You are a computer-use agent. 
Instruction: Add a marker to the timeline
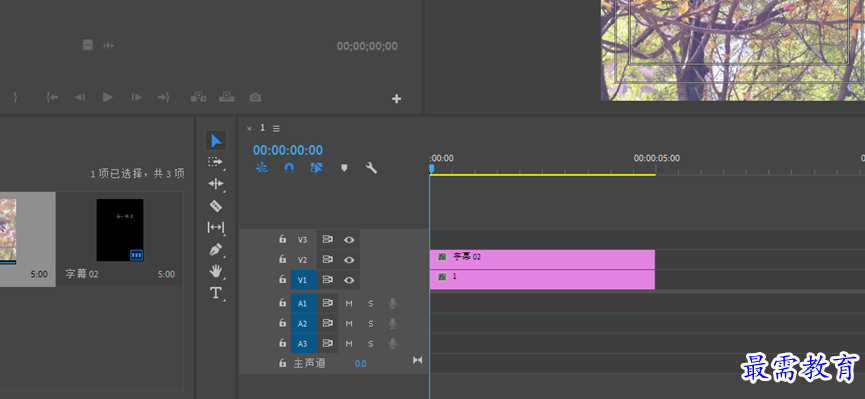click(x=344, y=168)
